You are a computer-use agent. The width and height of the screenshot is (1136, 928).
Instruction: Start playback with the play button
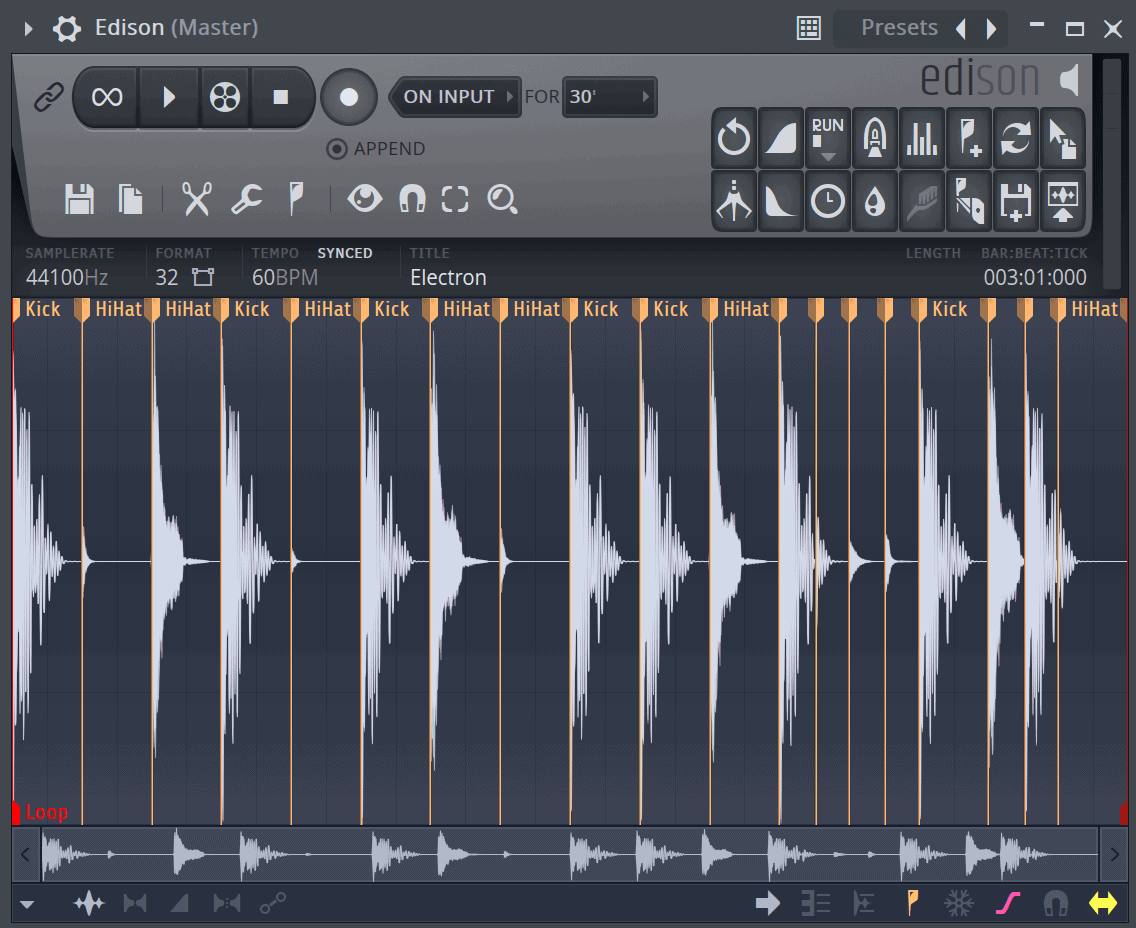pos(169,97)
